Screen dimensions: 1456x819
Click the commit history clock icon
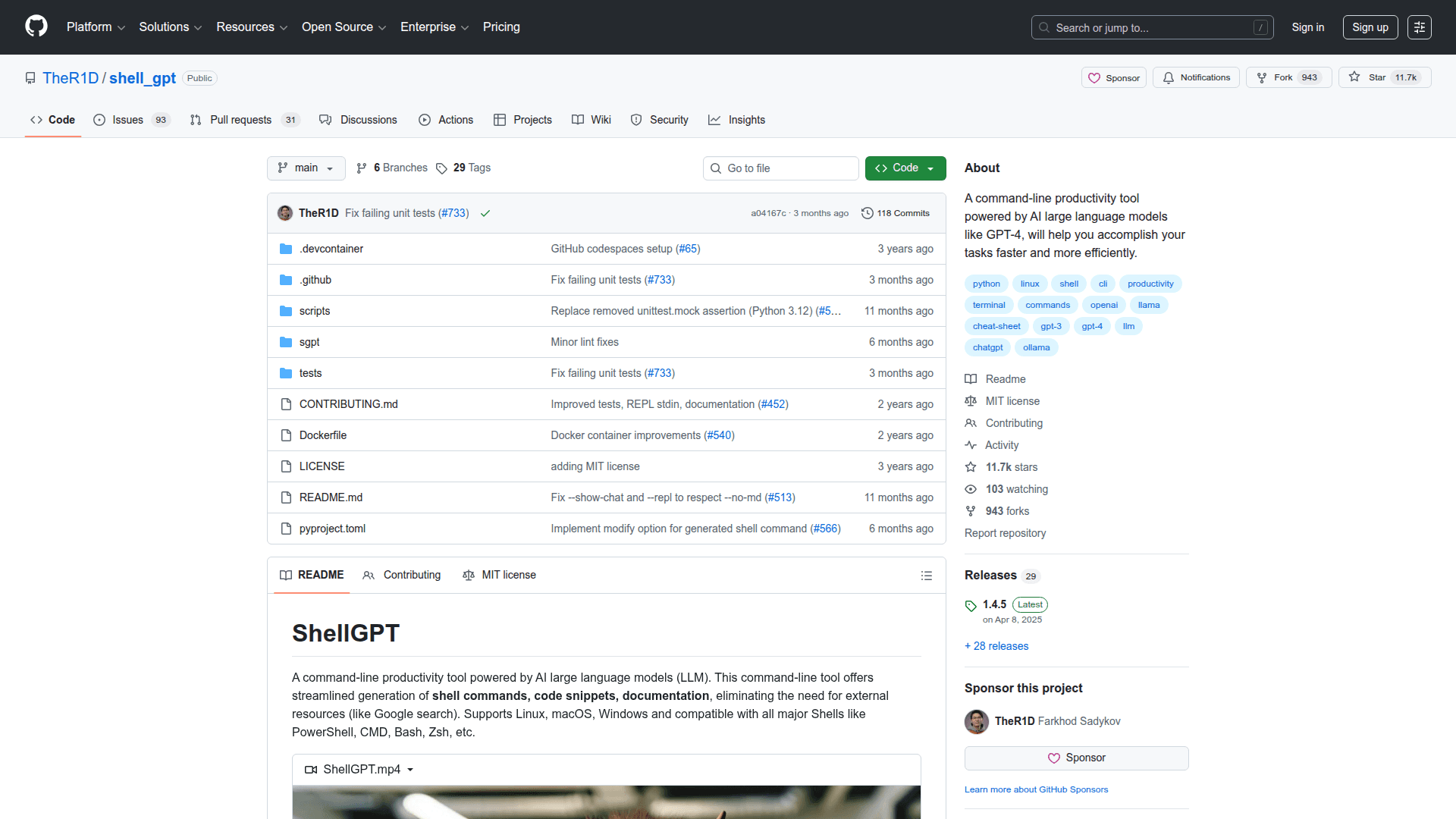pos(868,213)
